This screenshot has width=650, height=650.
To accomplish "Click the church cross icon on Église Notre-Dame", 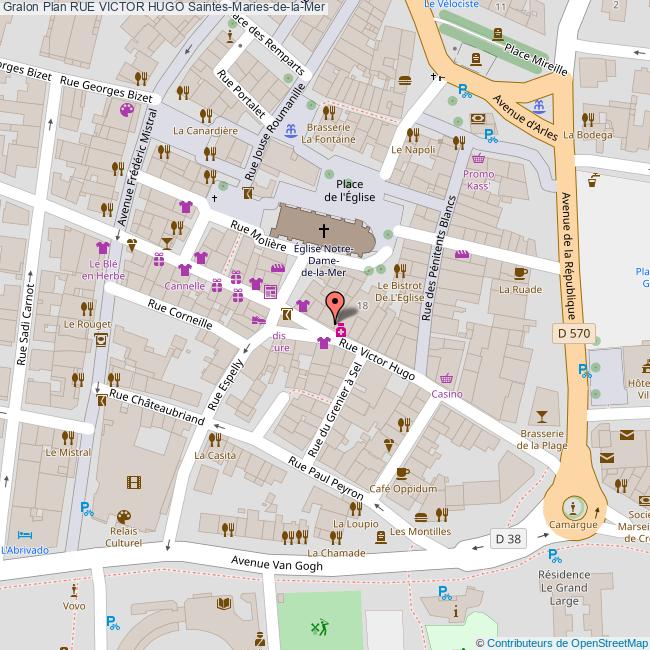I will point(322,231).
